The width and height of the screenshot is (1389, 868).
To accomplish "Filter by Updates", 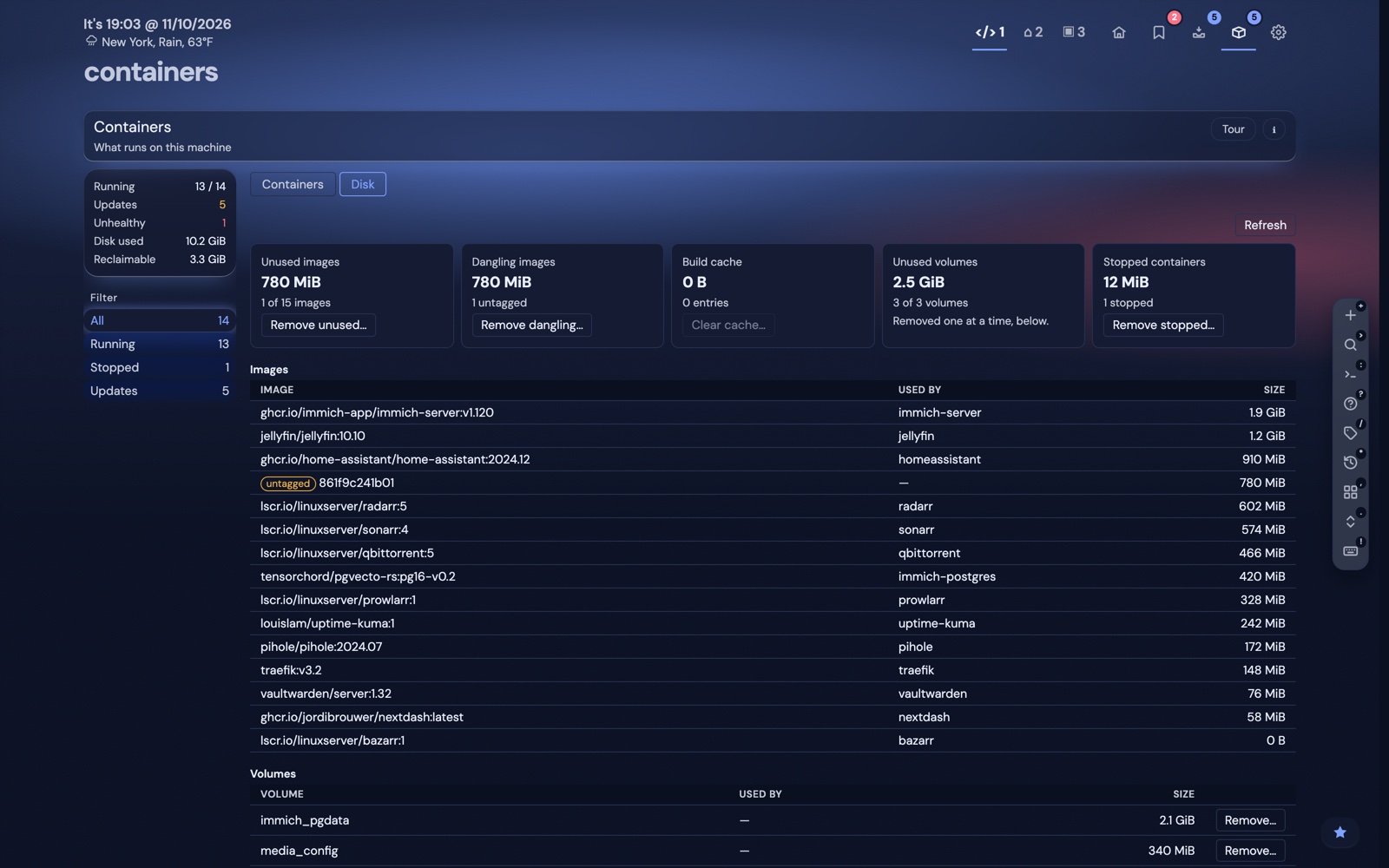I will [x=160, y=391].
